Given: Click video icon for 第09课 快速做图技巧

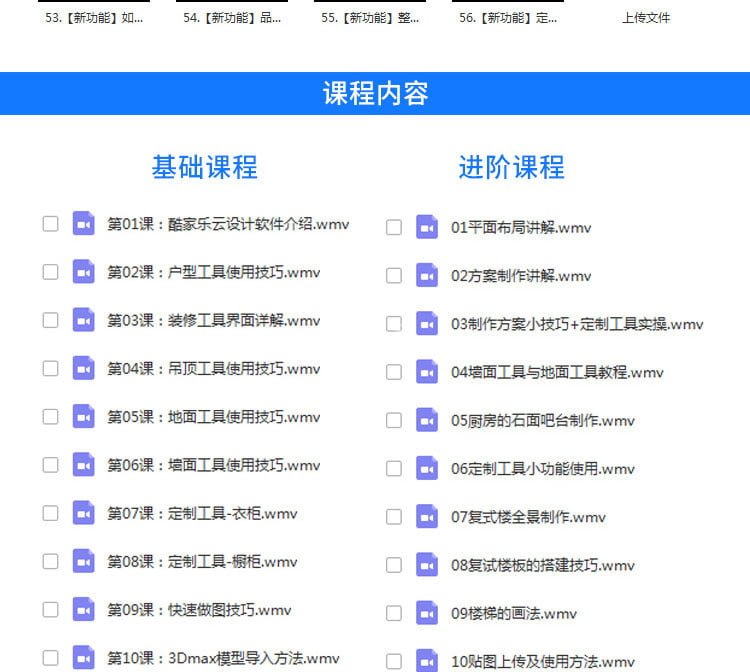Looking at the screenshot, I should [83, 609].
